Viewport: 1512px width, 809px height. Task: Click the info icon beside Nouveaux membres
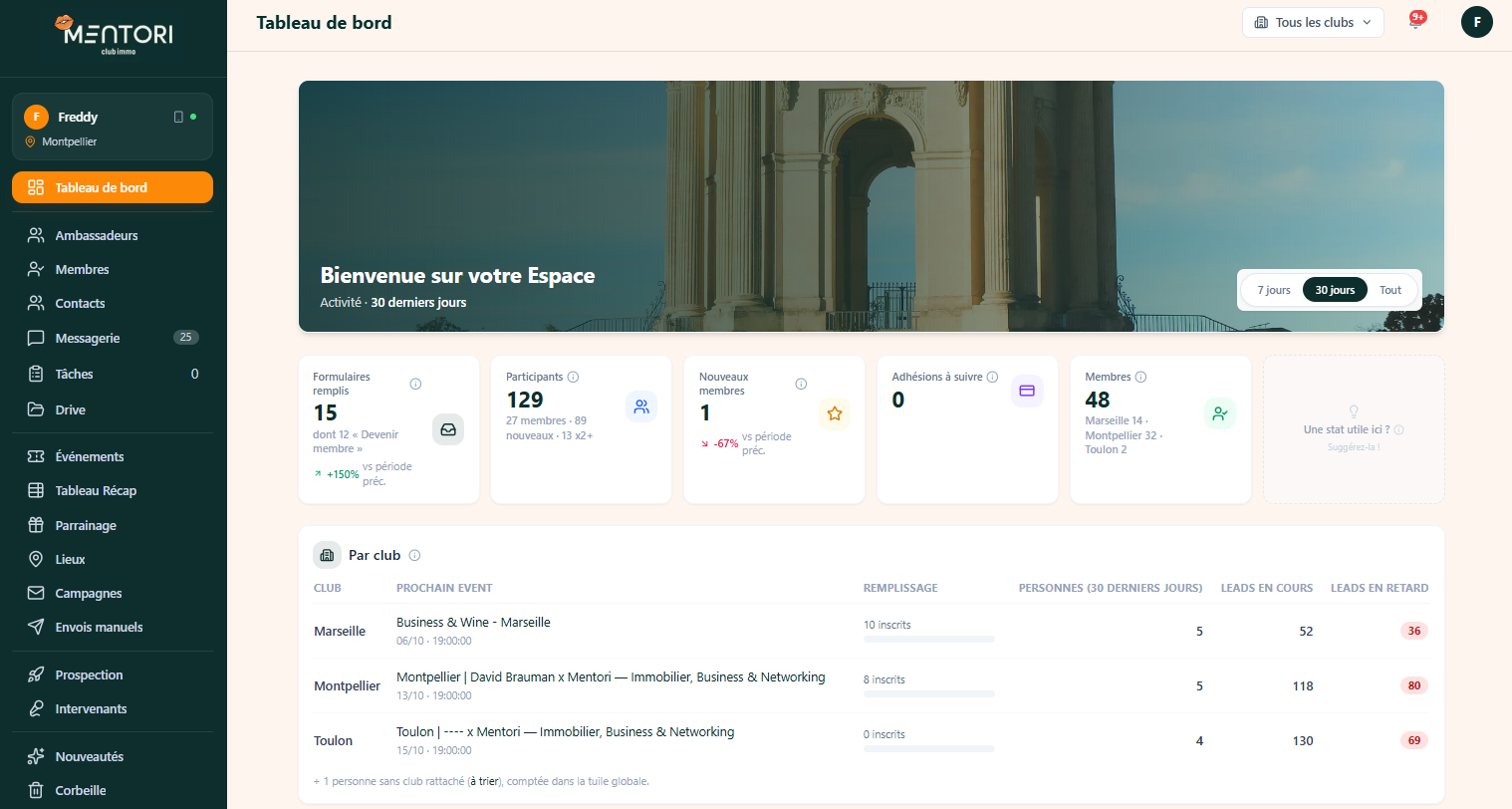tap(801, 384)
